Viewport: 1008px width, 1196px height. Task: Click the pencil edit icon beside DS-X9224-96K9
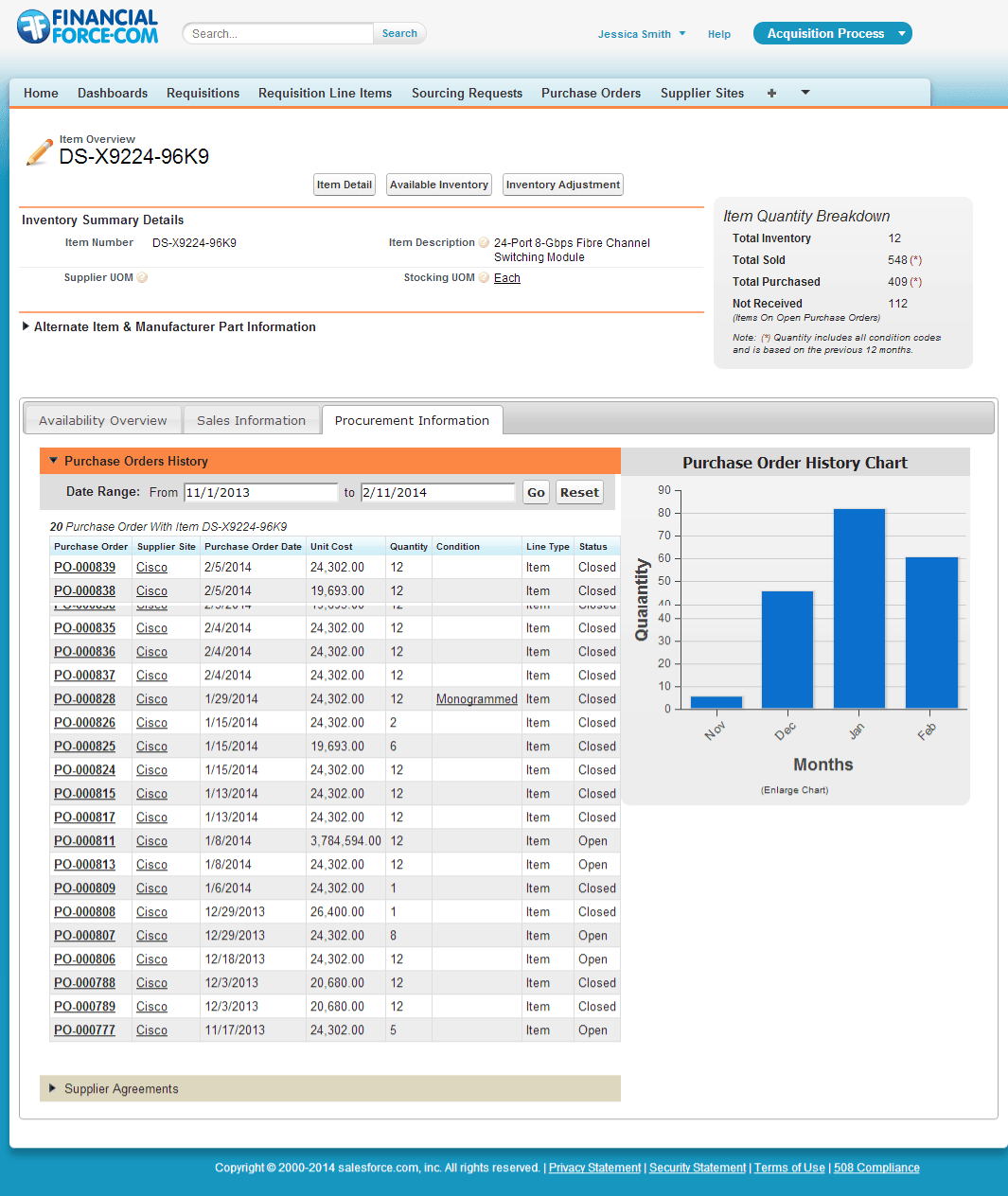click(x=37, y=152)
